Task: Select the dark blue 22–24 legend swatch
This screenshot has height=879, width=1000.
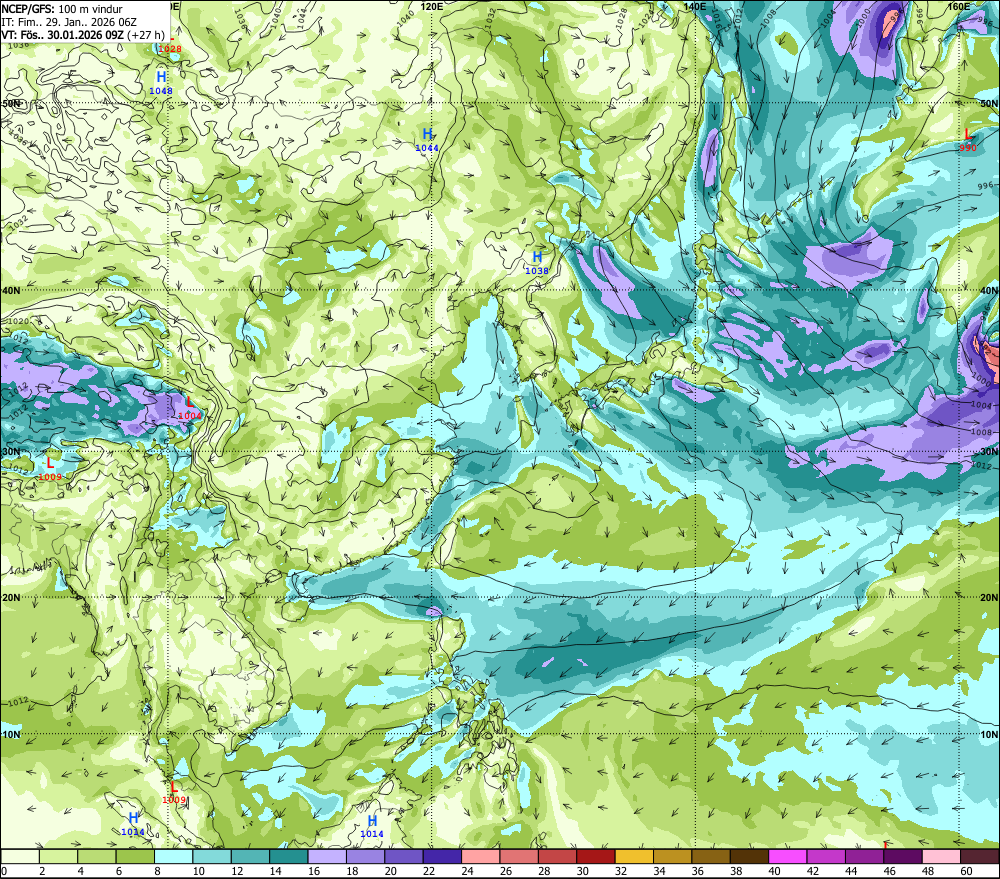Action: [443, 856]
